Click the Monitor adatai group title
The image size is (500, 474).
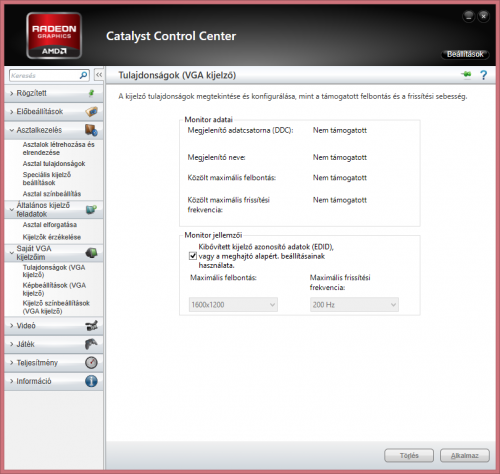click(208, 119)
